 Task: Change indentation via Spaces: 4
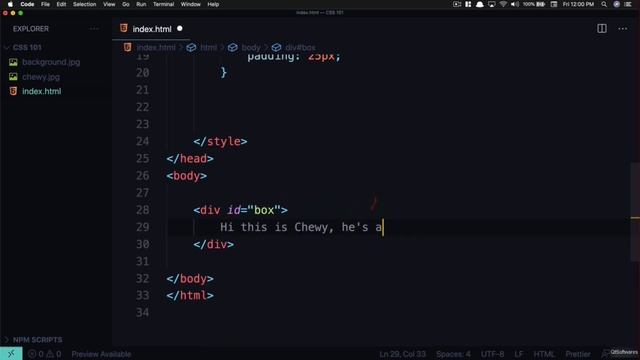click(x=453, y=354)
